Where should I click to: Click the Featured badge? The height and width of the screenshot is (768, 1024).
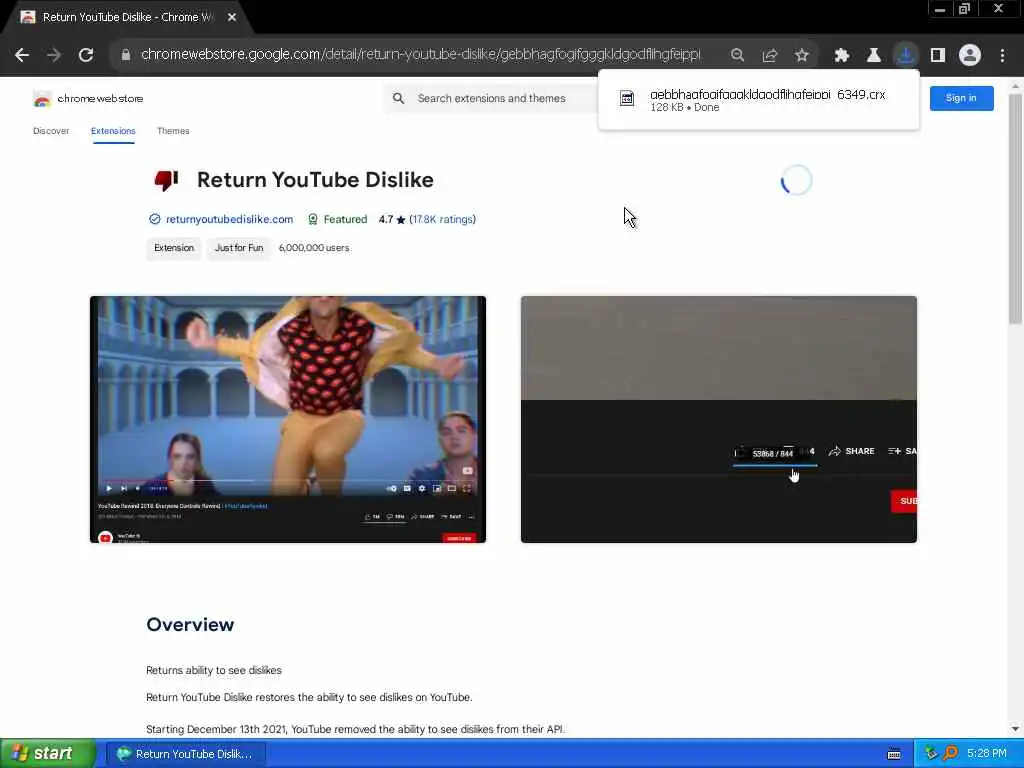(x=338, y=219)
